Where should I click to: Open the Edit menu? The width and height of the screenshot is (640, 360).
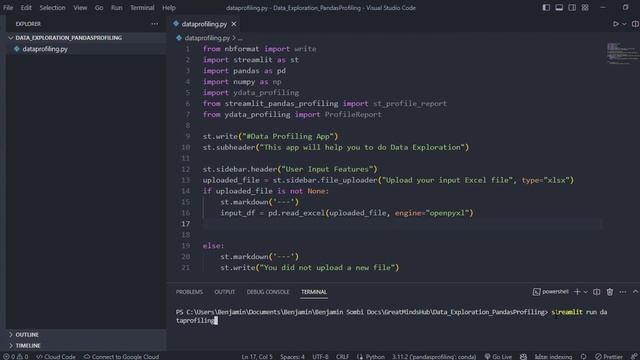[x=26, y=8]
